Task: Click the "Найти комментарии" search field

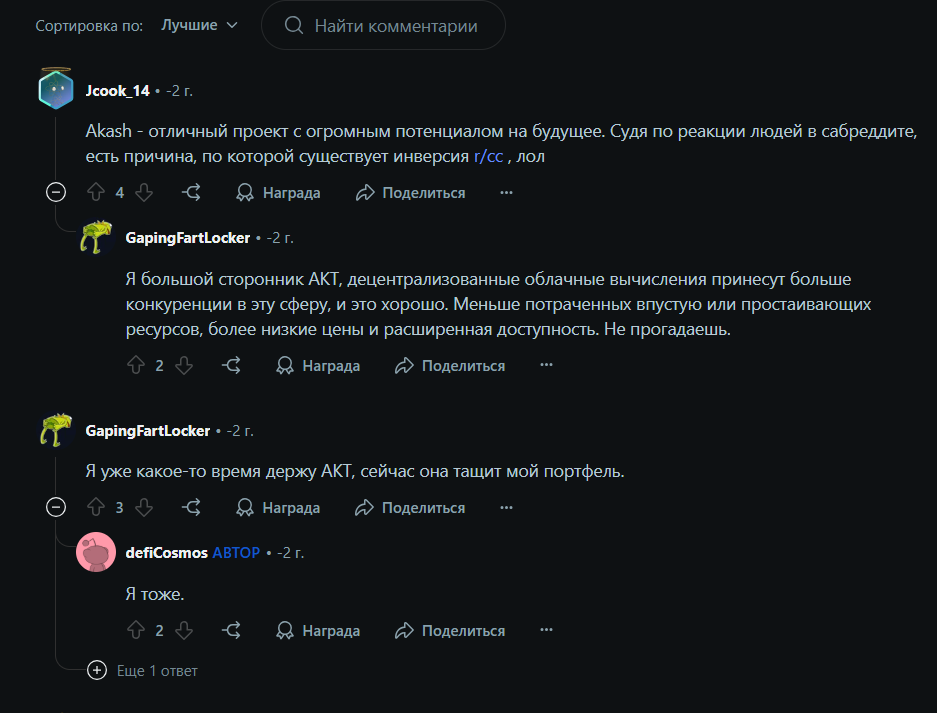Action: 395,26
